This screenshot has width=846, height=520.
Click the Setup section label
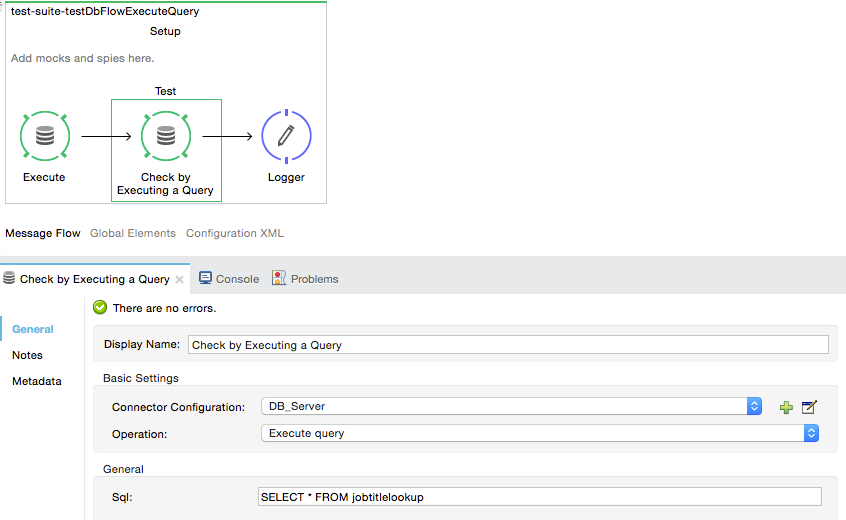[165, 31]
